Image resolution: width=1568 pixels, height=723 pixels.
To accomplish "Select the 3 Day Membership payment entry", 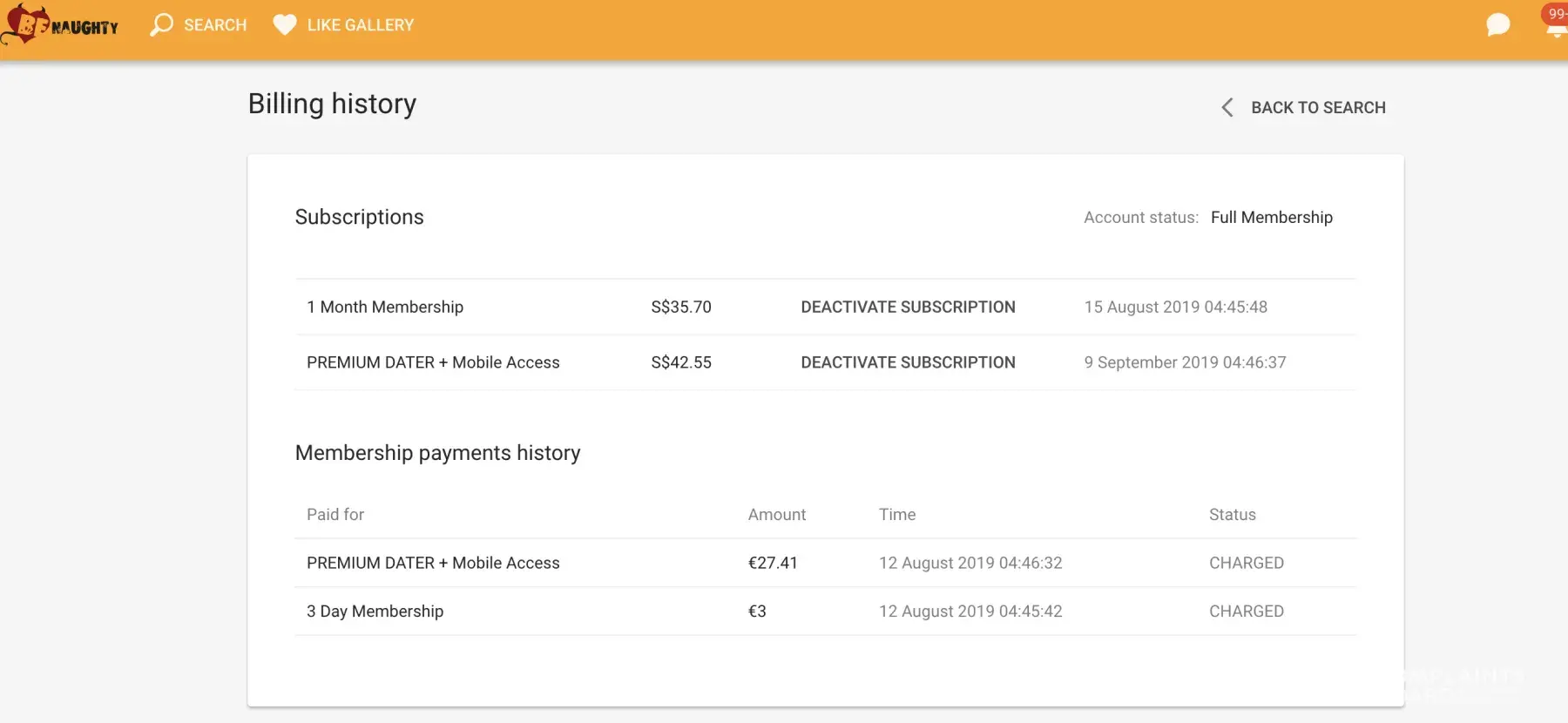I will [x=375, y=612].
